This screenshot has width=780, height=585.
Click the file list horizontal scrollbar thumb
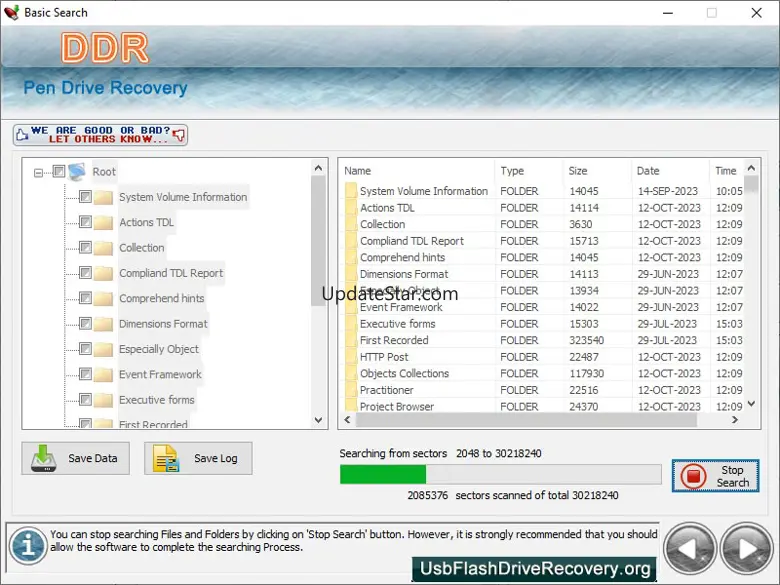[x=526, y=420]
